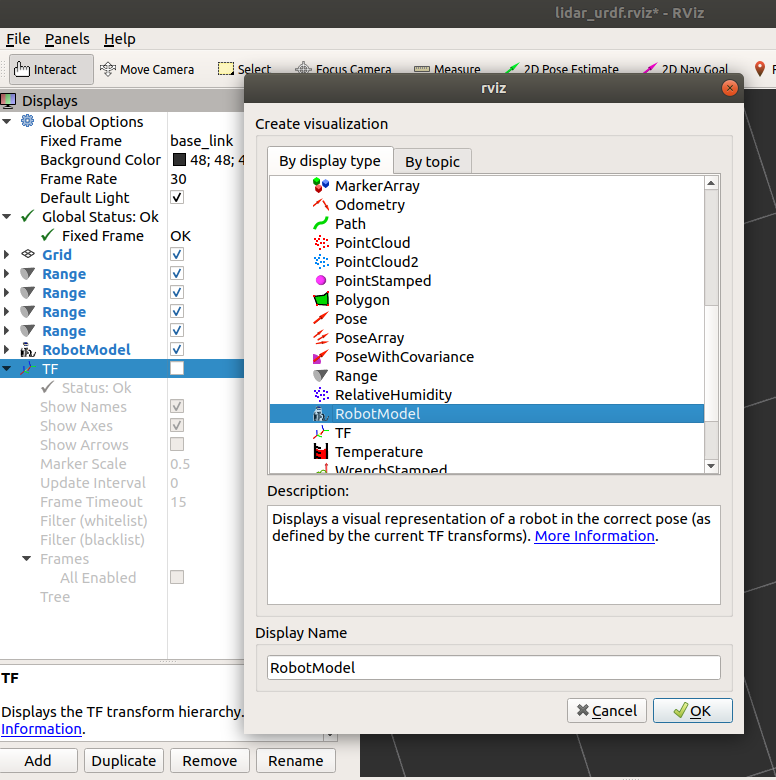Click the display list scroll-down arrow
This screenshot has width=776, height=780.
(711, 466)
